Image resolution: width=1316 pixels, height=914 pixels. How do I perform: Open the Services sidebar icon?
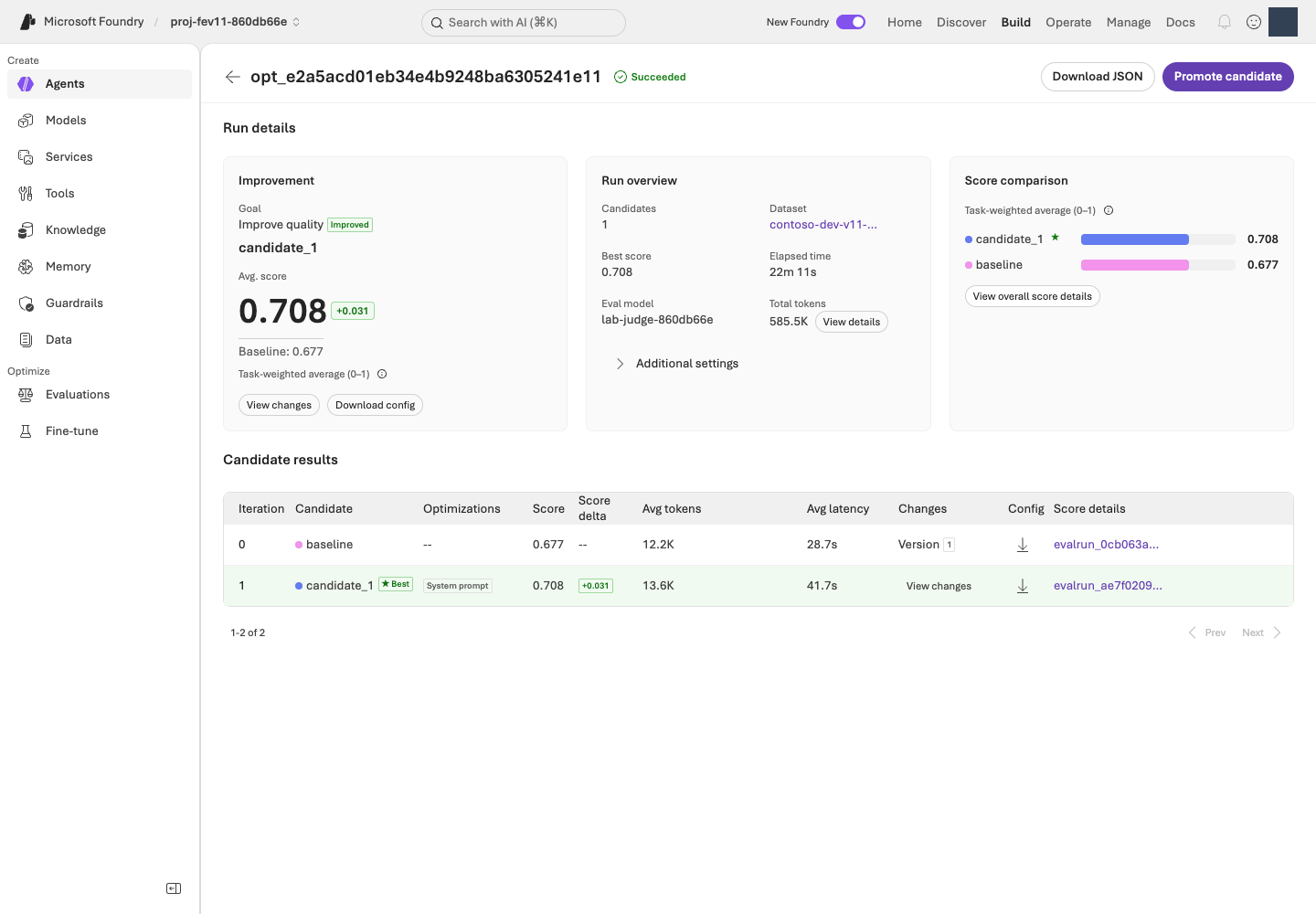click(26, 157)
